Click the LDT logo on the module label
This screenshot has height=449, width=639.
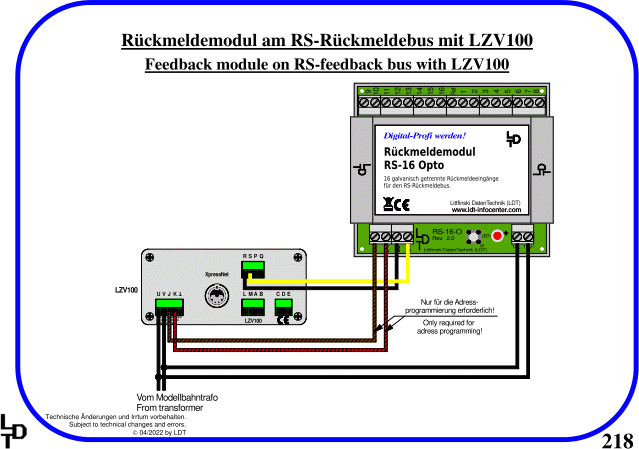[x=513, y=139]
